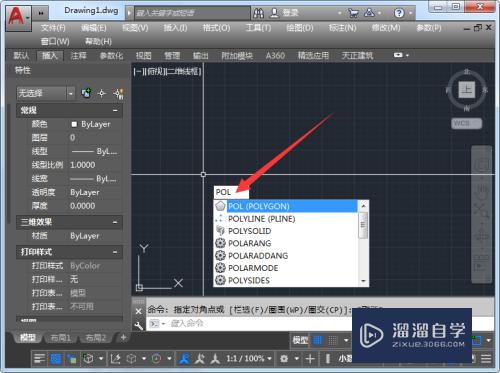This screenshot has width=500, height=373.
Task: Click the autocomplete list scroll down arrow
Action: pos(363,281)
